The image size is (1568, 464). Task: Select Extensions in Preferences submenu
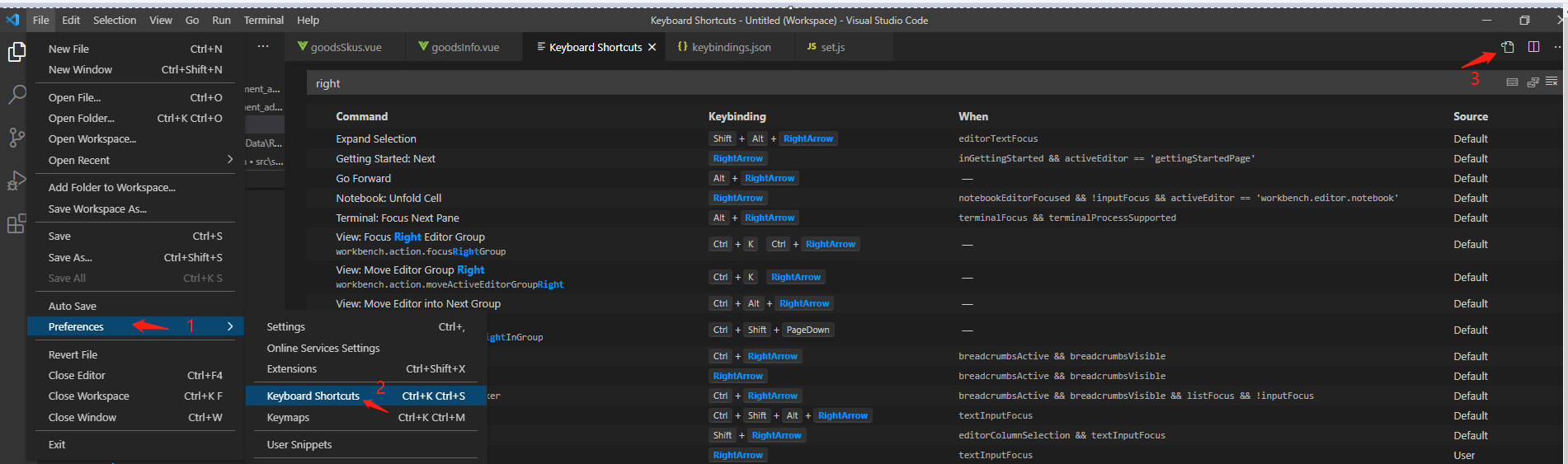pos(366,368)
